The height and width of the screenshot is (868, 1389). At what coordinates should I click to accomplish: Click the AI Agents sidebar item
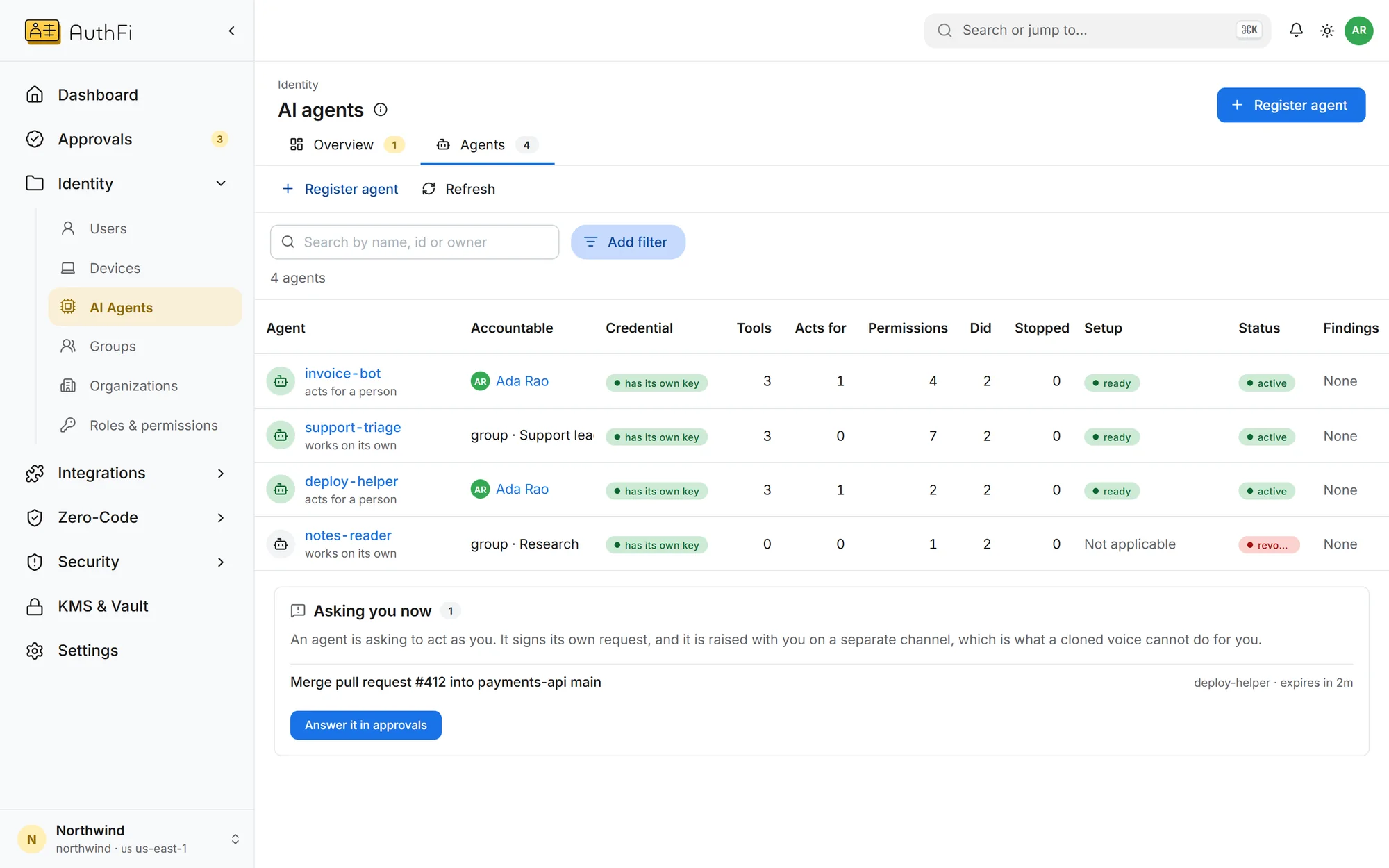point(144,307)
